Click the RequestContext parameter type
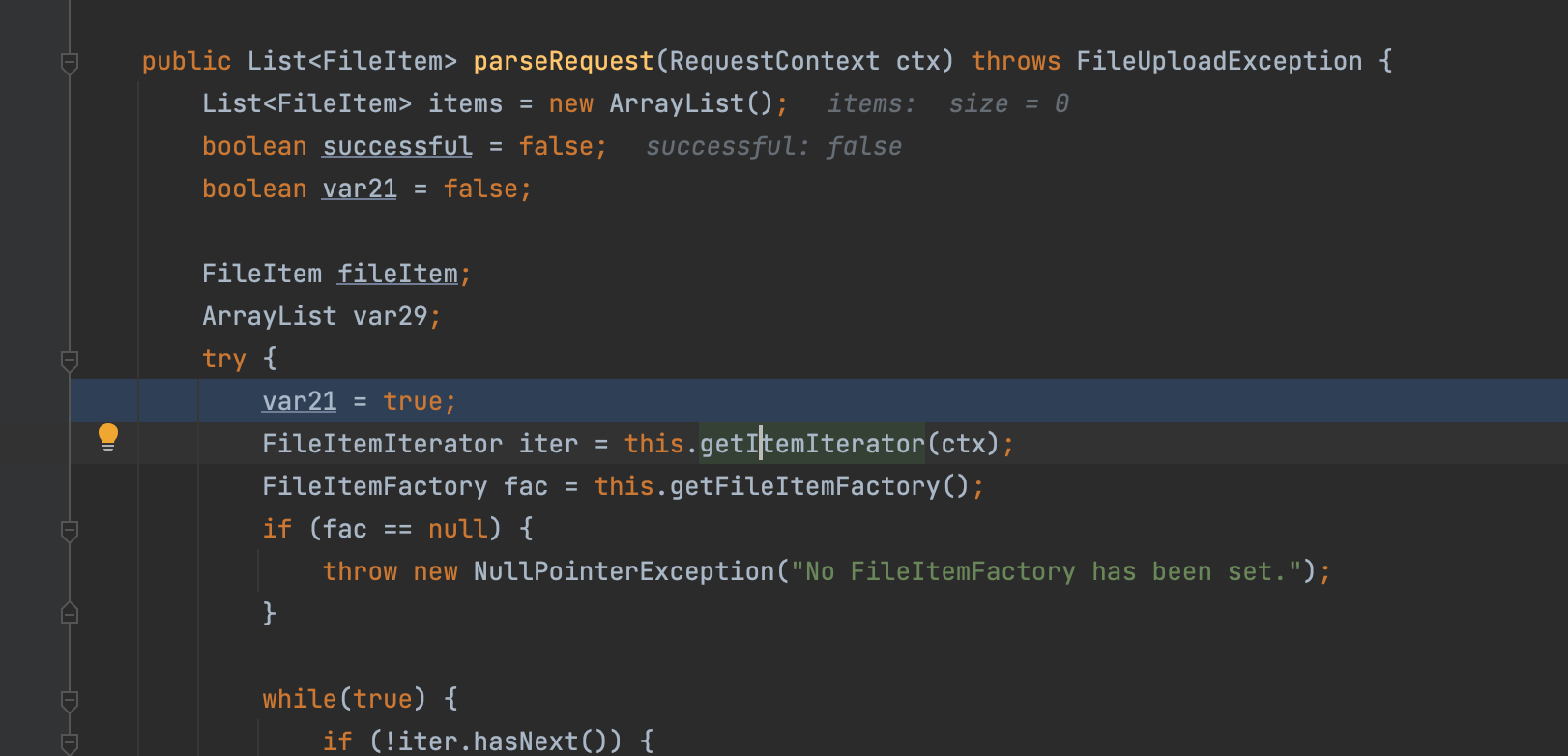The image size is (1568, 756). pos(774,61)
